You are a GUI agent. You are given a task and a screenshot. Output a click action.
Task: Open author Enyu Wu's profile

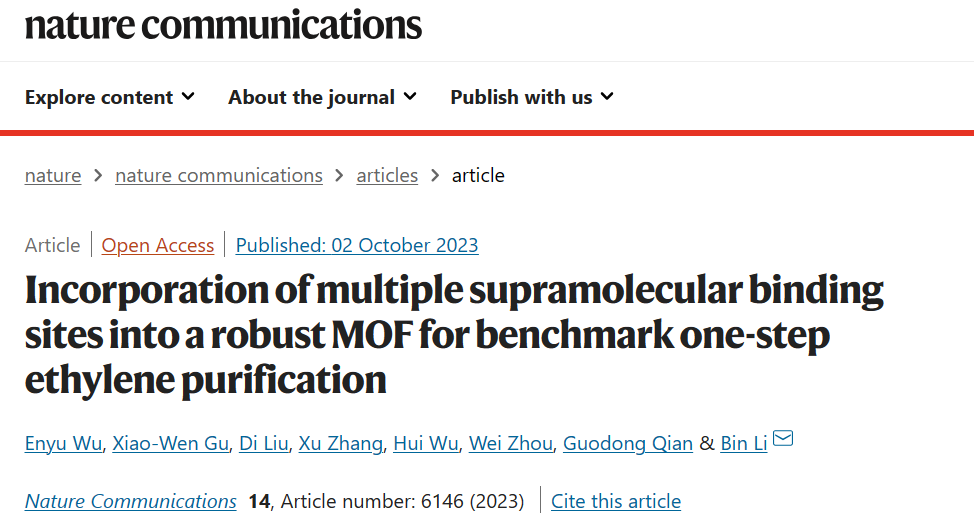point(63,444)
